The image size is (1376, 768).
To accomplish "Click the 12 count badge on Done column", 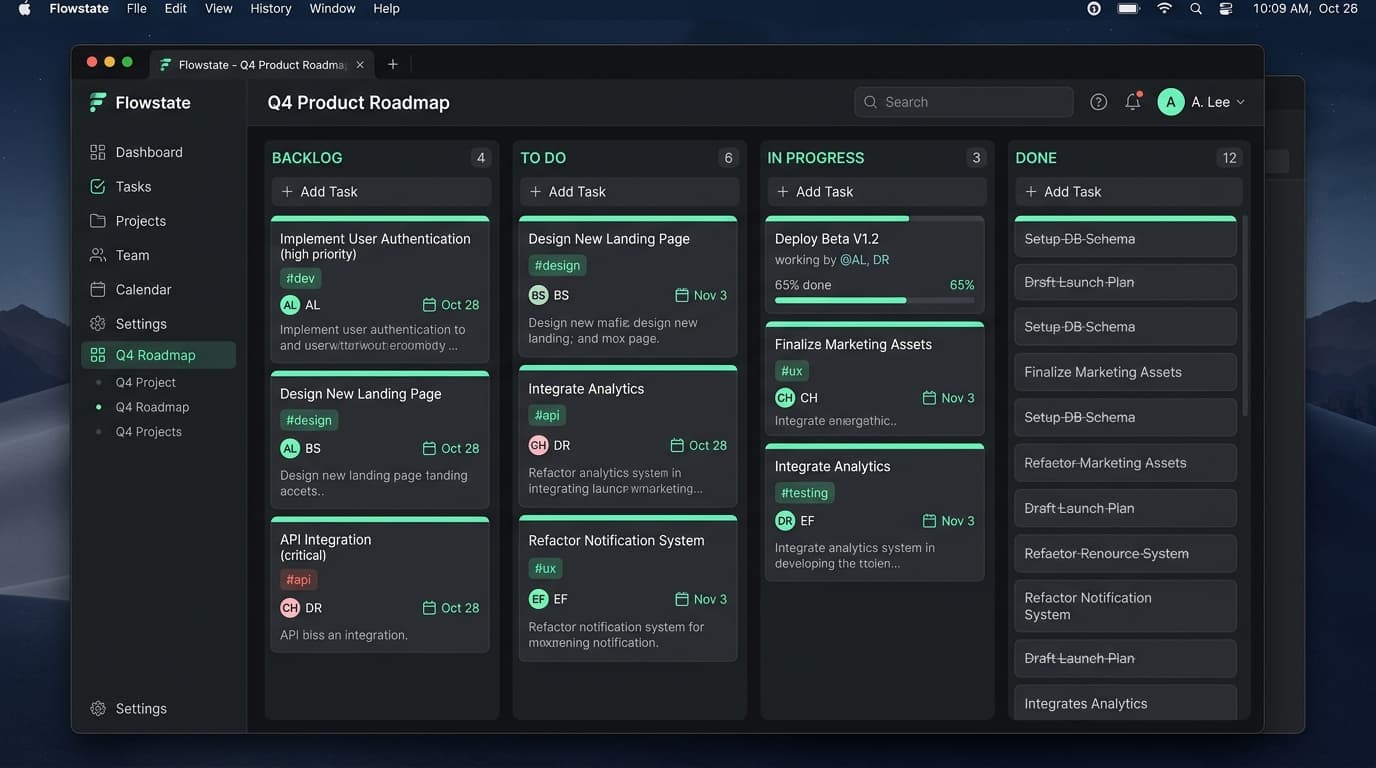I will pos(1229,158).
